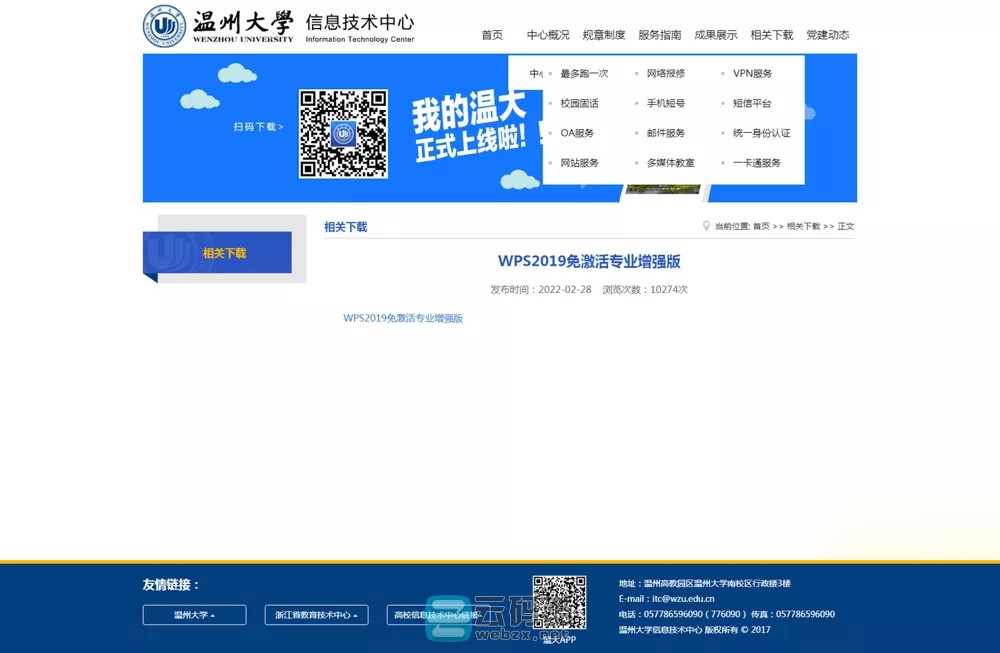Click the footer 温大APP QR code

pos(559,602)
